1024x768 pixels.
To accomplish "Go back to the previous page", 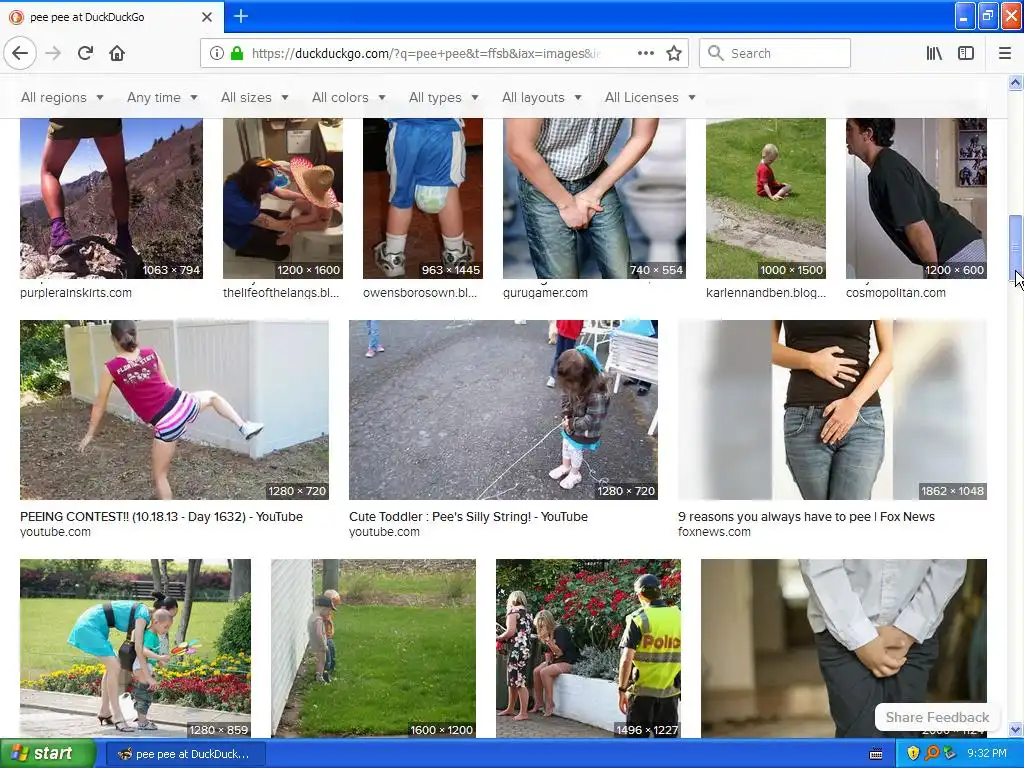I will (x=20, y=53).
